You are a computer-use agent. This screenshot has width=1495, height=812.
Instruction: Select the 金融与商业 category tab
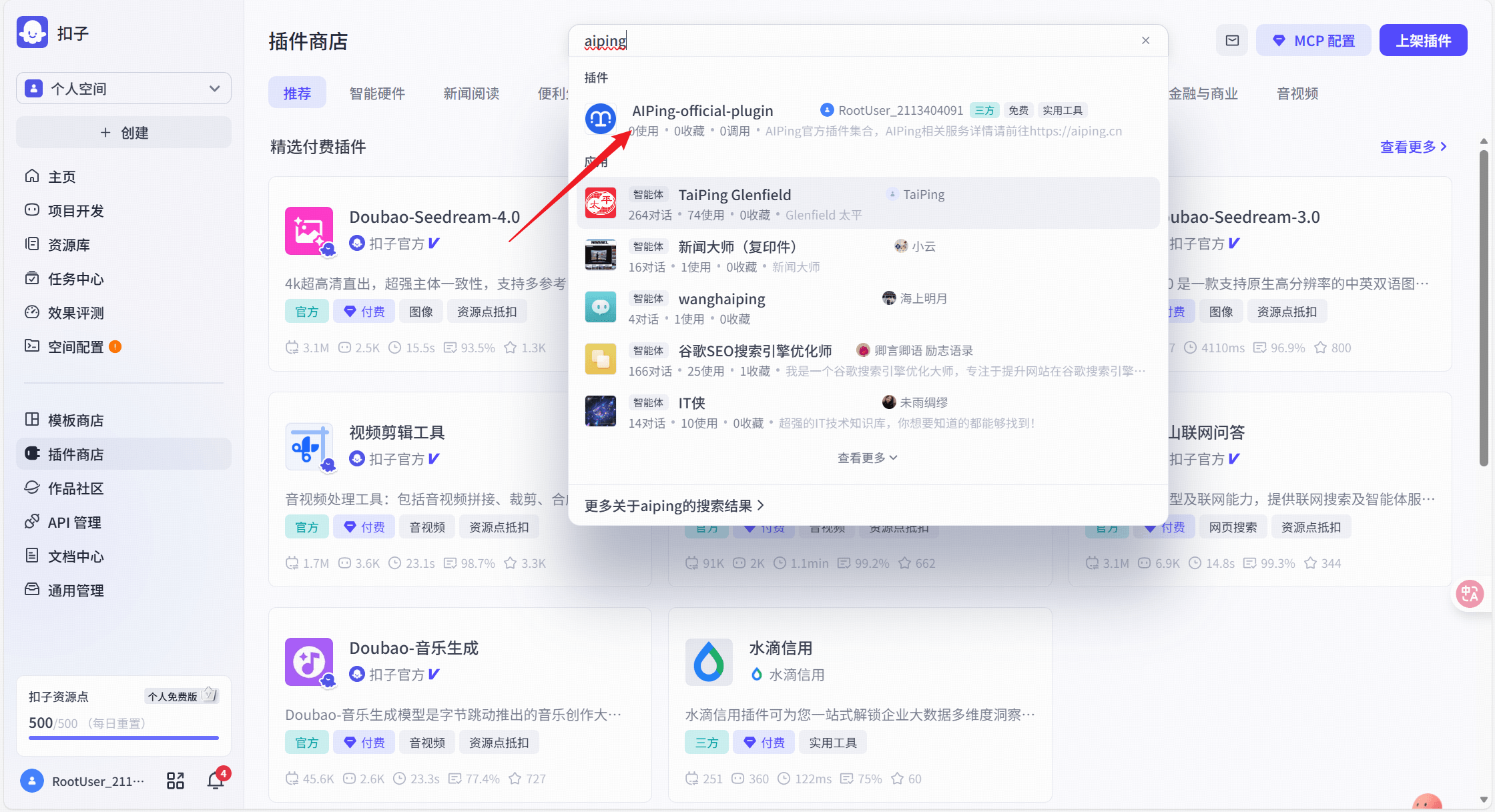(x=1203, y=93)
